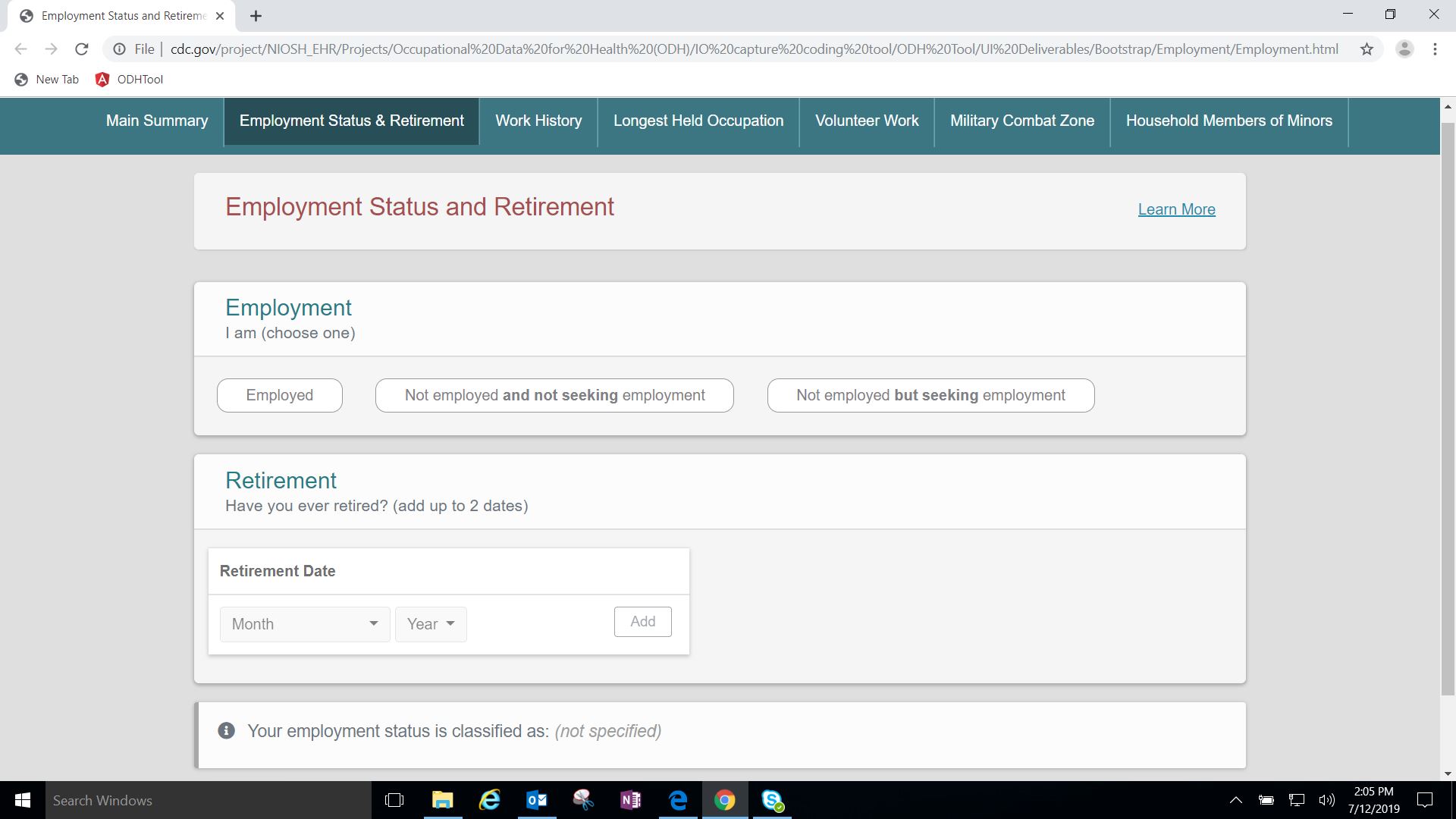Reload the page with the refresh icon
Viewport: 1456px width, 819px height.
[x=82, y=49]
